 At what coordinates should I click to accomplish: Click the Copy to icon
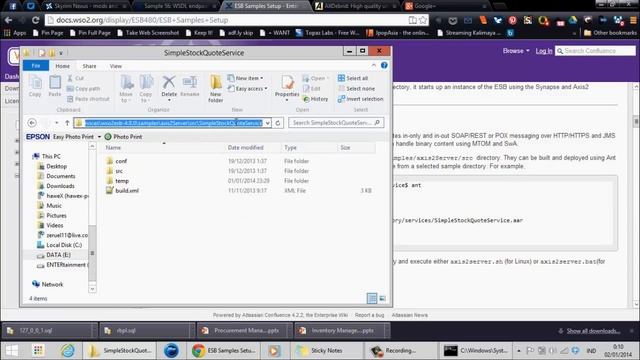point(146,88)
